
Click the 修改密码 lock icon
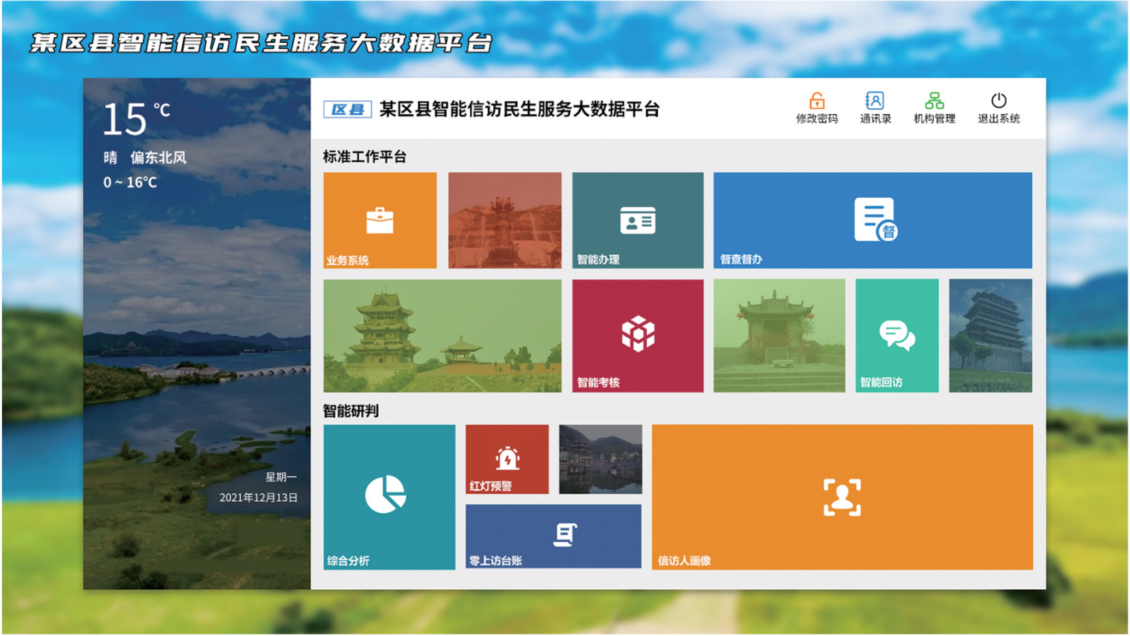tap(817, 102)
